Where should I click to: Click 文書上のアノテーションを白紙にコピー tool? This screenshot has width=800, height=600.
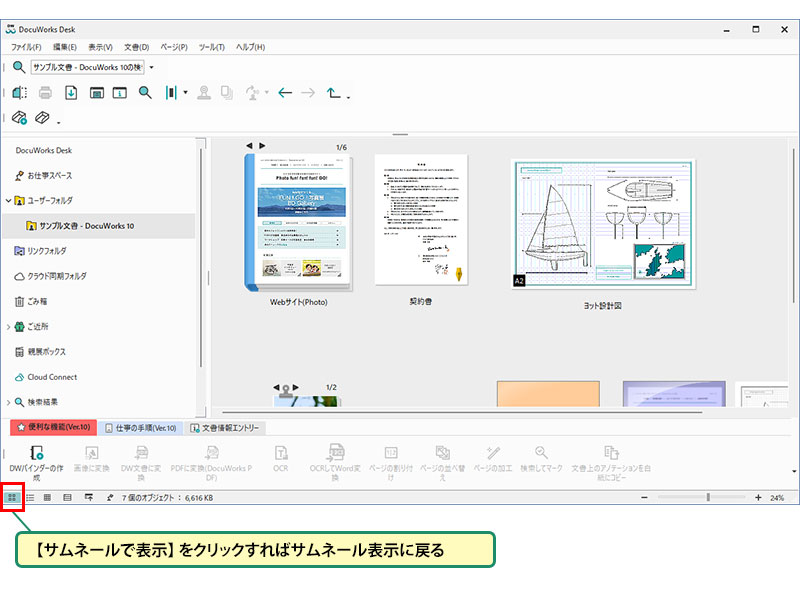point(611,463)
